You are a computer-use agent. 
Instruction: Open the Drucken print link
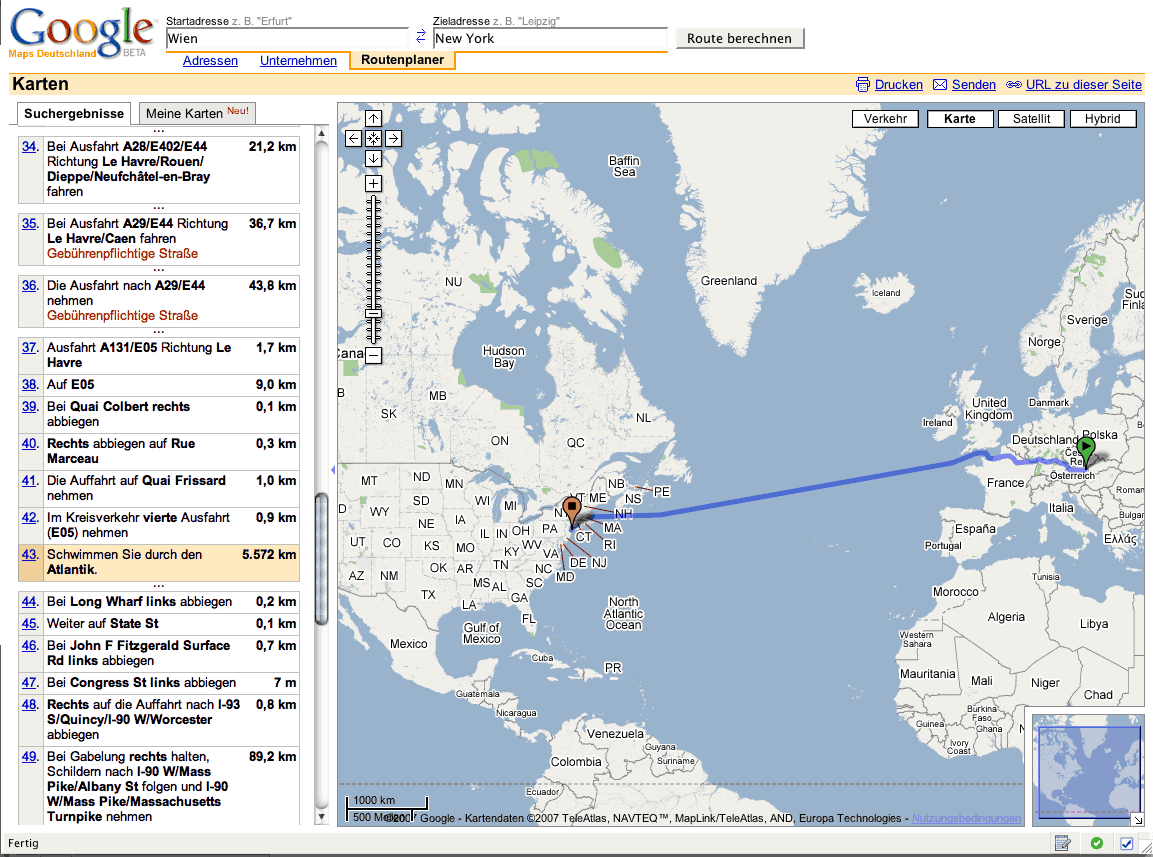[x=899, y=85]
